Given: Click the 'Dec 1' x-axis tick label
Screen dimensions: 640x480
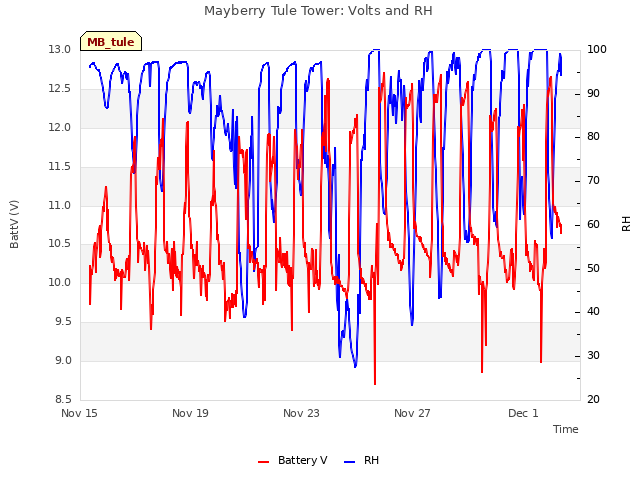Looking at the screenshot, I should 523,413.
